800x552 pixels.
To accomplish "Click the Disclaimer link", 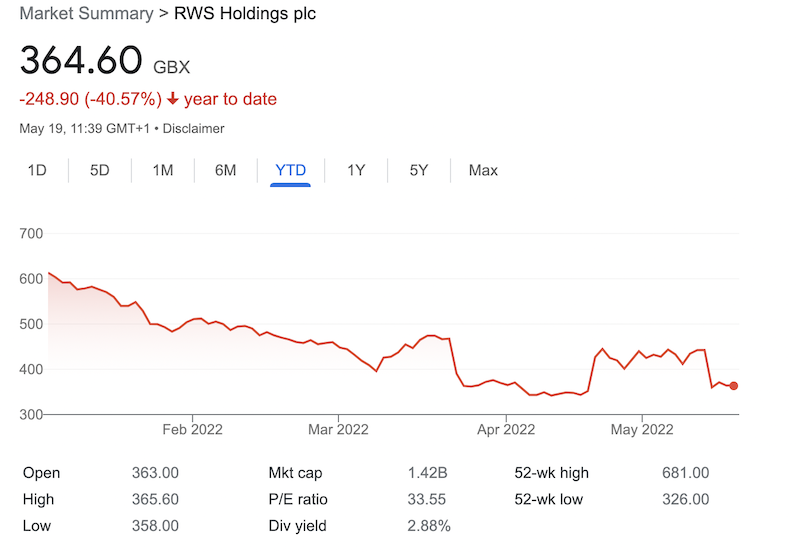I will [193, 129].
